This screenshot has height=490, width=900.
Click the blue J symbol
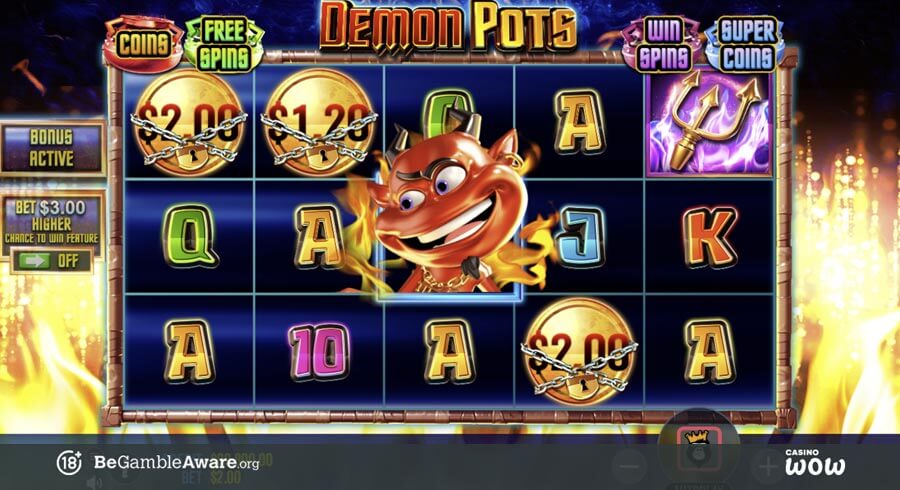tap(580, 236)
